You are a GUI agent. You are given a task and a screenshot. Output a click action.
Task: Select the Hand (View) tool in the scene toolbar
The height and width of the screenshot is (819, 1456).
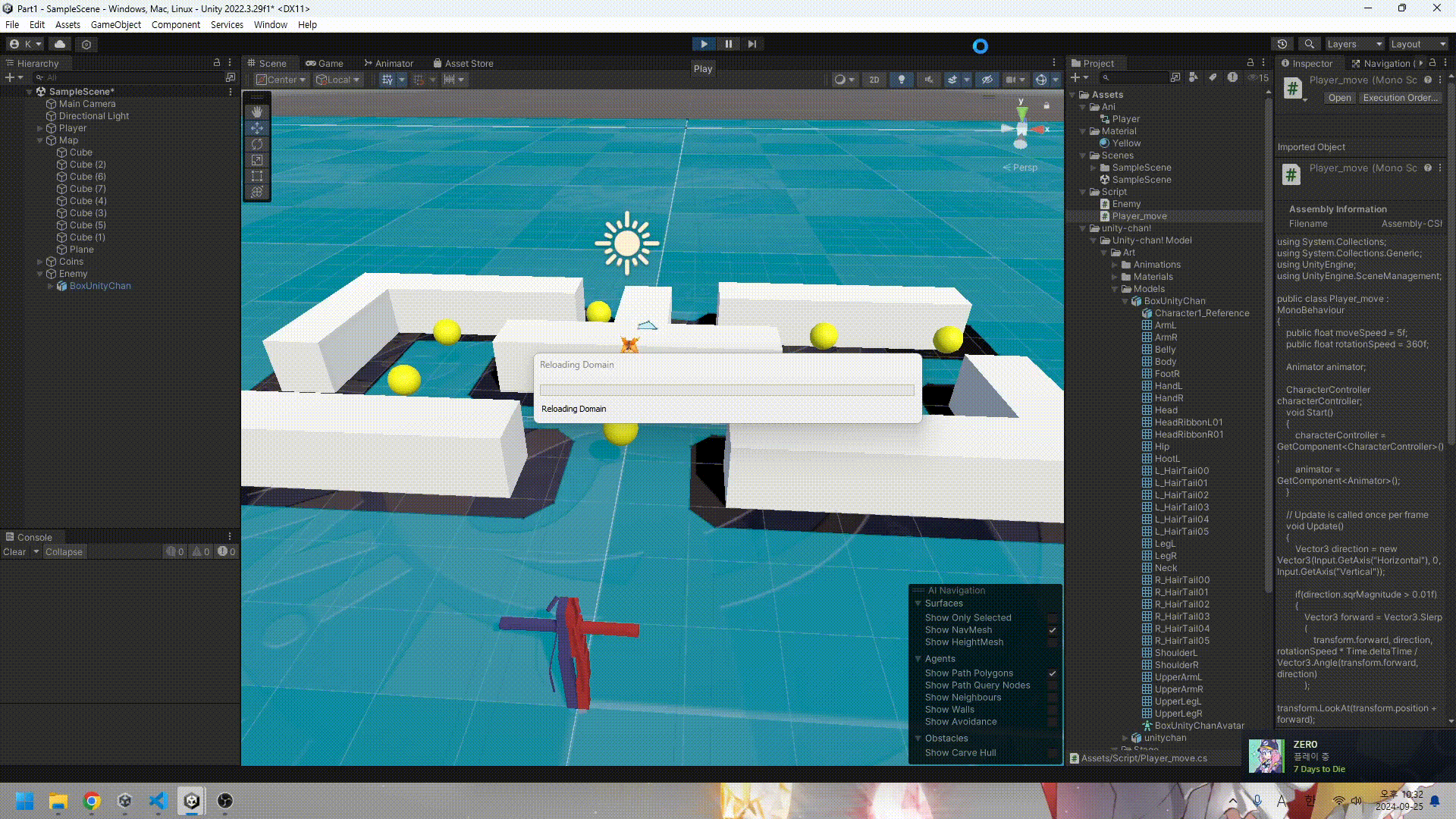(257, 112)
